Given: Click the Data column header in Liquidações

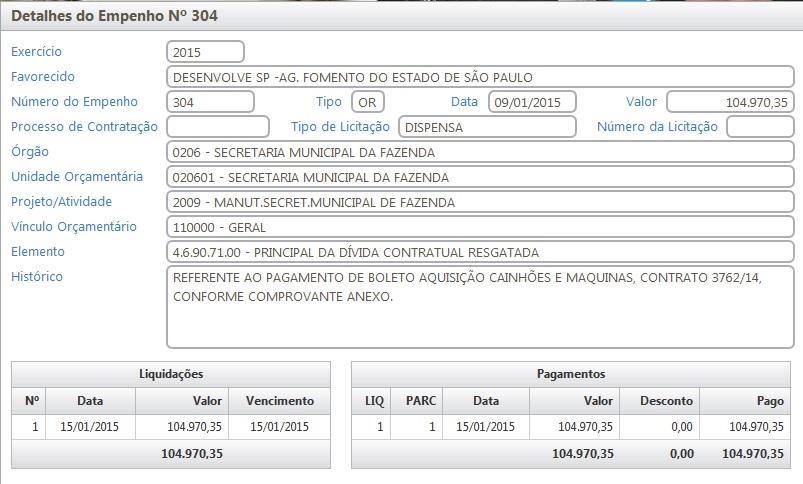Looking at the screenshot, I should 91,401.
